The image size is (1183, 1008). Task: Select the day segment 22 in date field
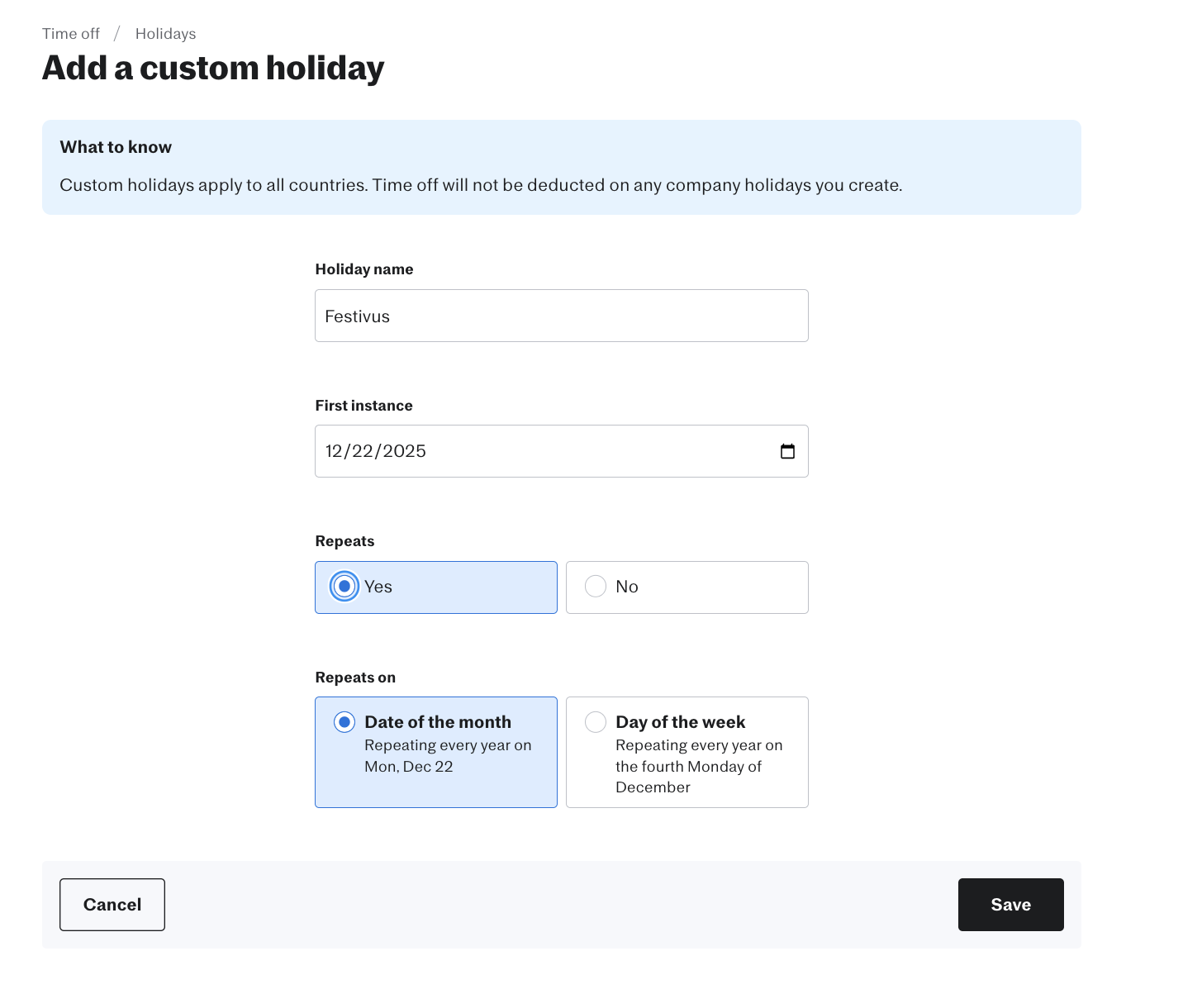click(363, 451)
